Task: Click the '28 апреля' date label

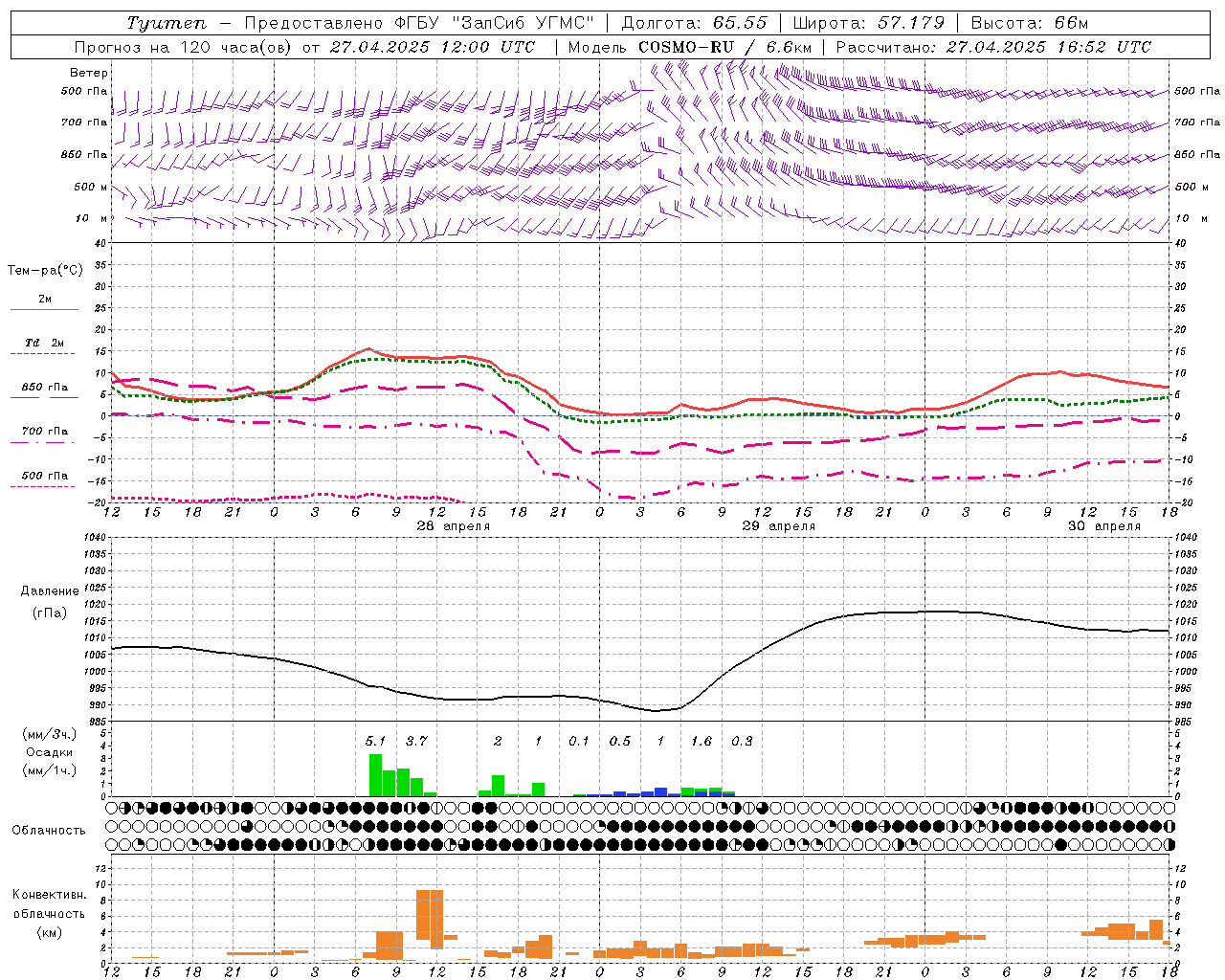Action: tap(454, 526)
